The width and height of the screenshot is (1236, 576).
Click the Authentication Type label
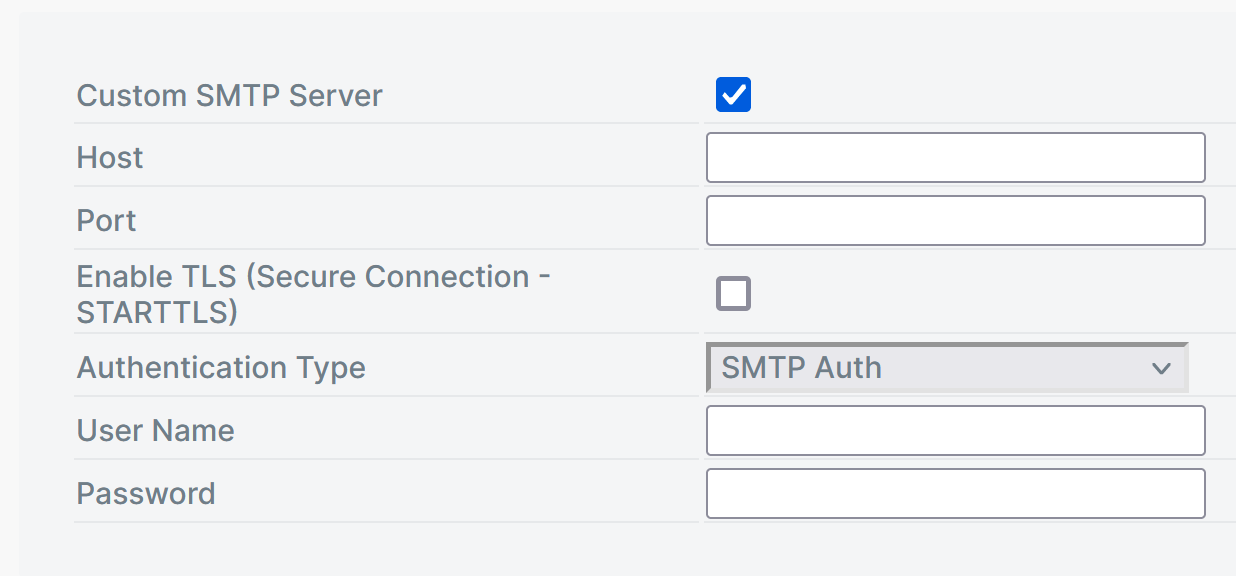(221, 368)
